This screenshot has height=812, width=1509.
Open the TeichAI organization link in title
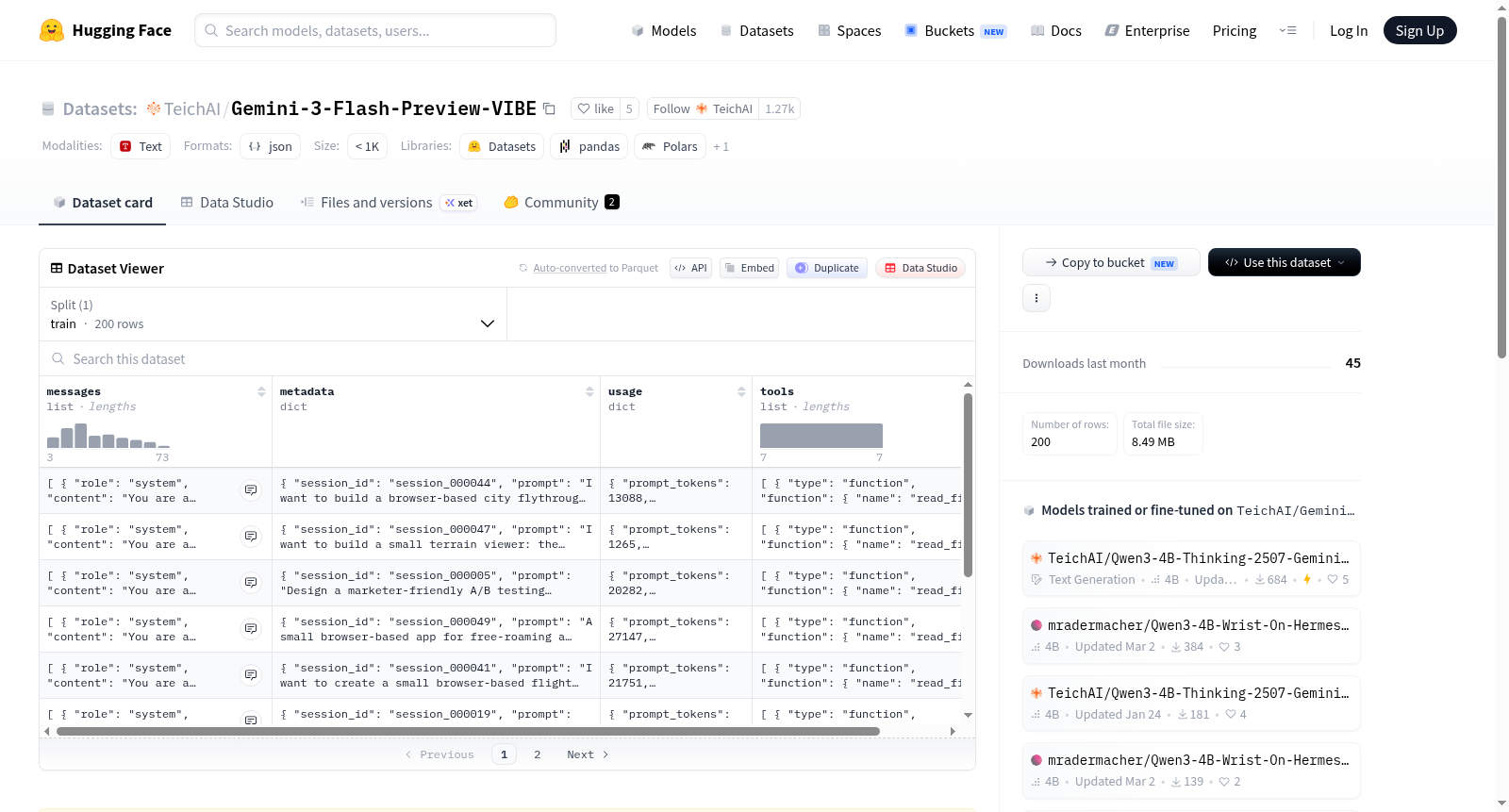[x=191, y=108]
